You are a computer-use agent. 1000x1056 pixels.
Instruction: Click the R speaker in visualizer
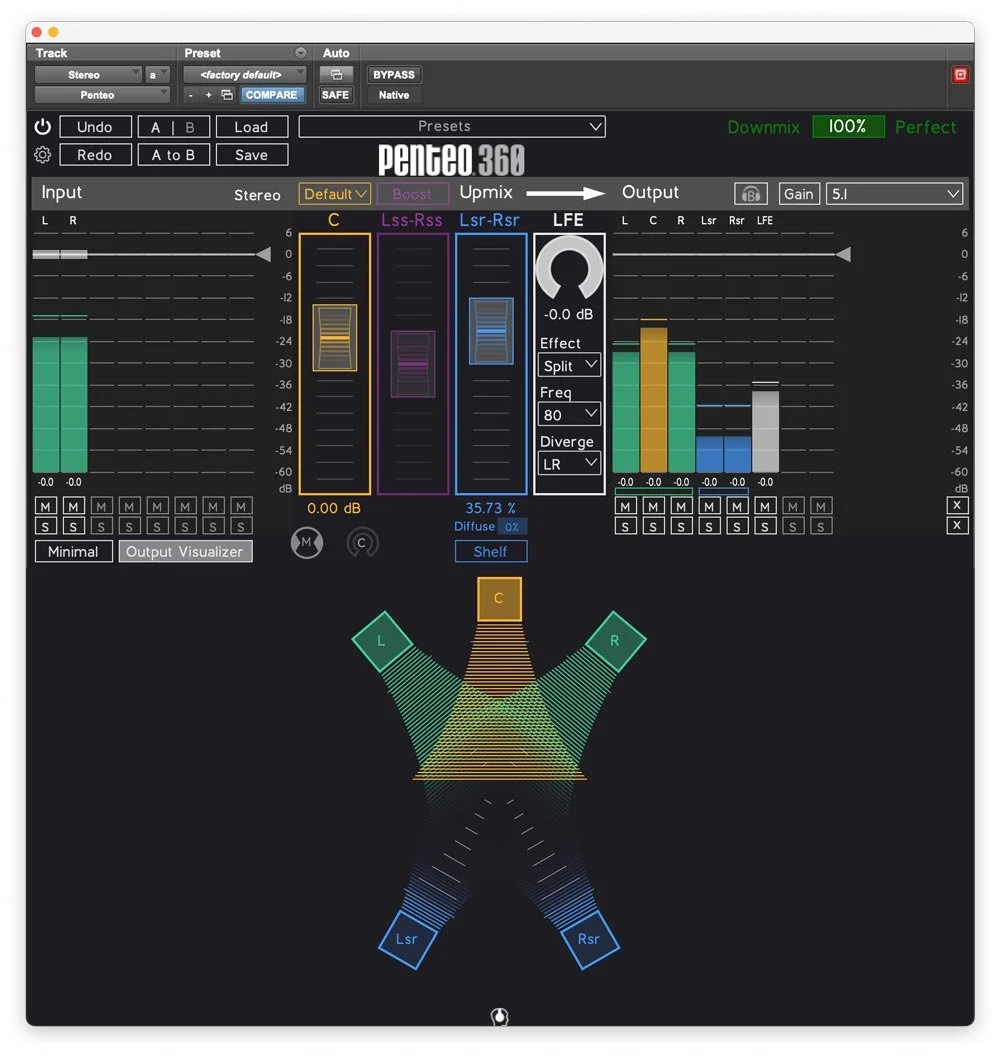pyautogui.click(x=615, y=641)
